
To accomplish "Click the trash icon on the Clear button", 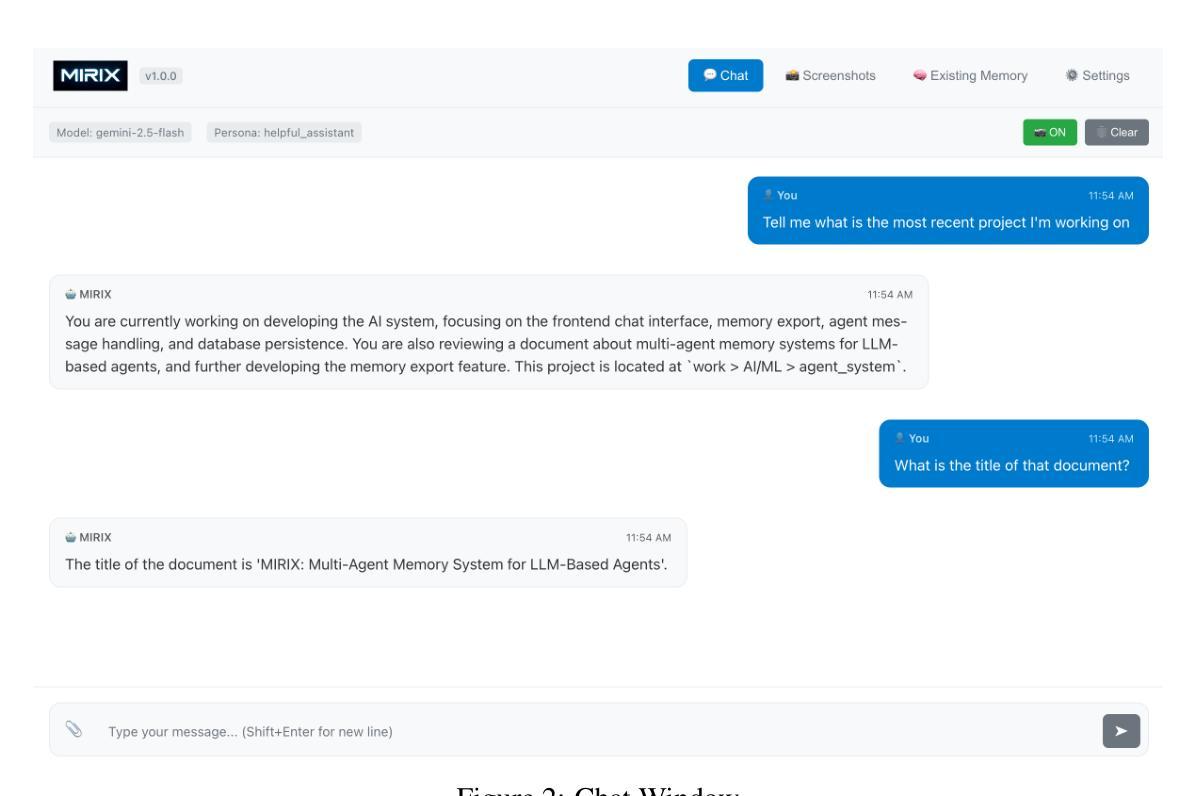I will tap(1101, 132).
